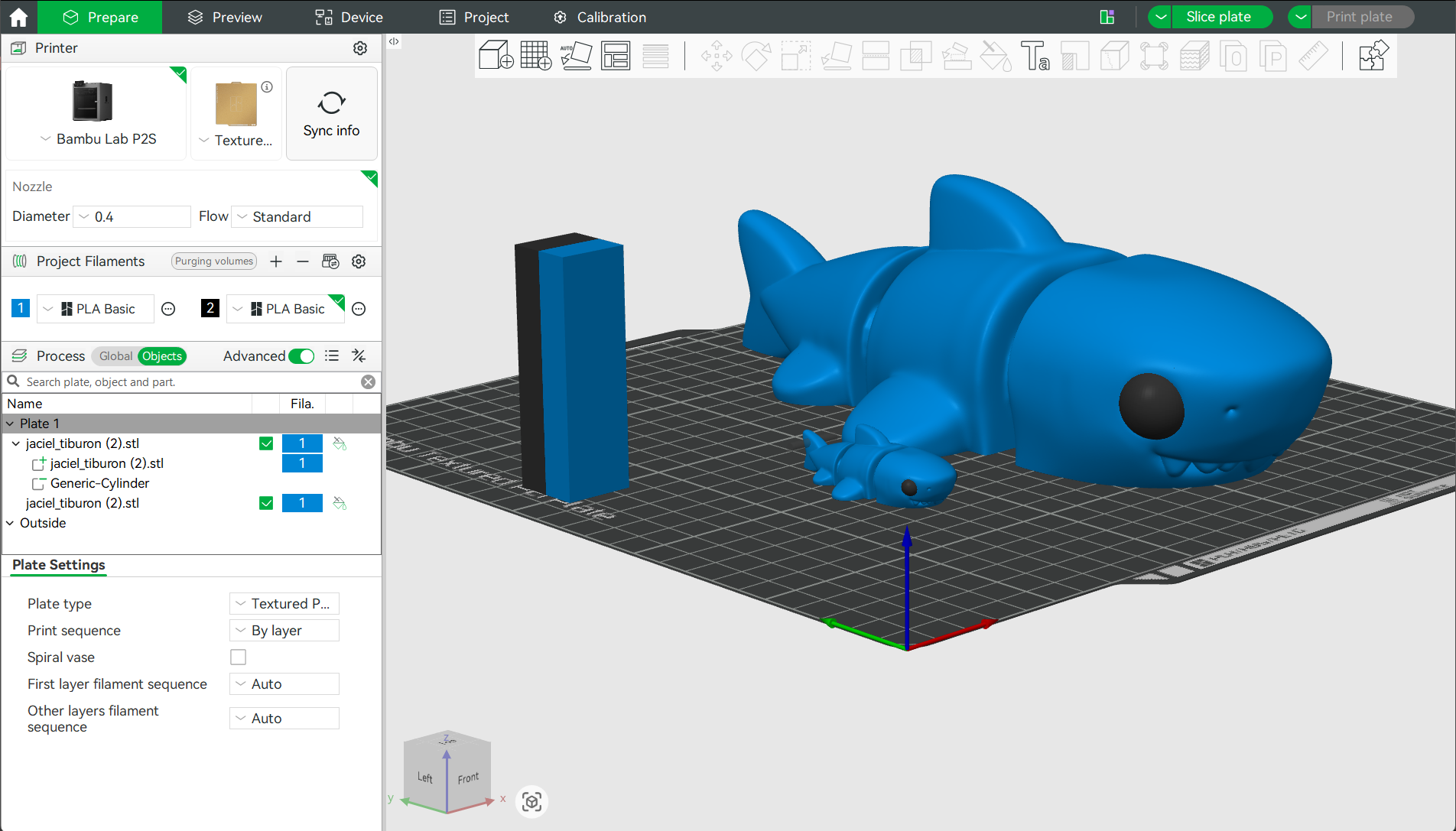Image resolution: width=1456 pixels, height=831 pixels.
Task: Select the Add model cube icon
Action: click(496, 56)
